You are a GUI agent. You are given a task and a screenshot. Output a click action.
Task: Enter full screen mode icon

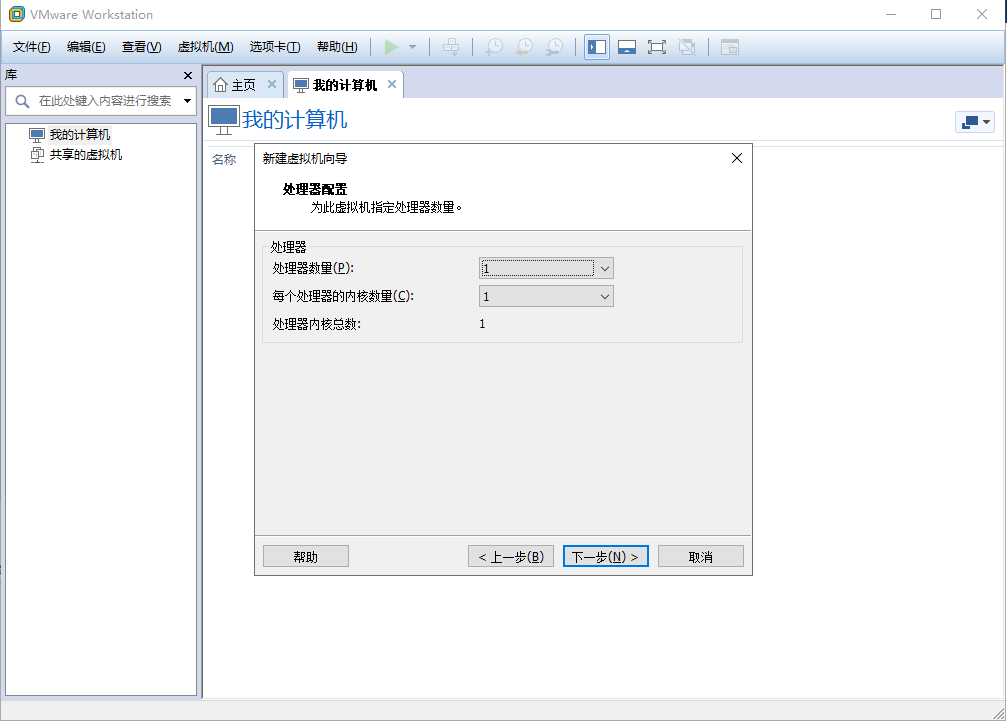656,47
